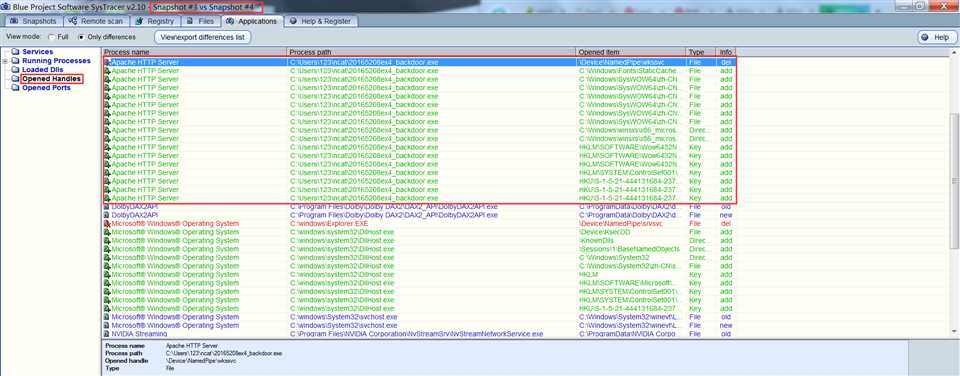Click the icon on Apache StaticCache row
The height and width of the screenshot is (376, 960).
107,71
